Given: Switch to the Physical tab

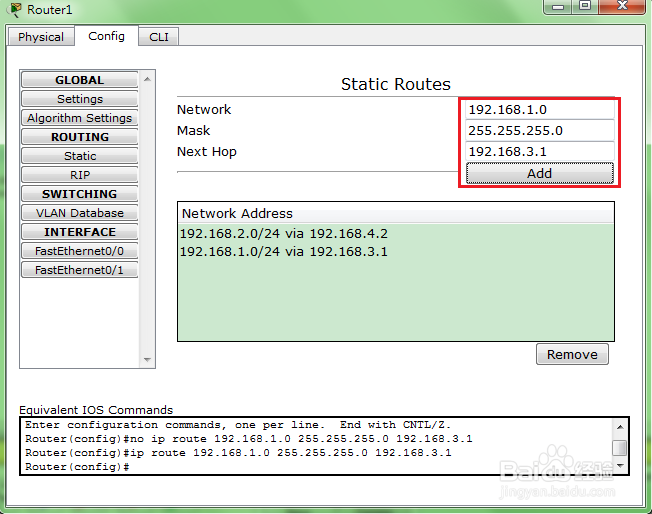Looking at the screenshot, I should 41,37.
